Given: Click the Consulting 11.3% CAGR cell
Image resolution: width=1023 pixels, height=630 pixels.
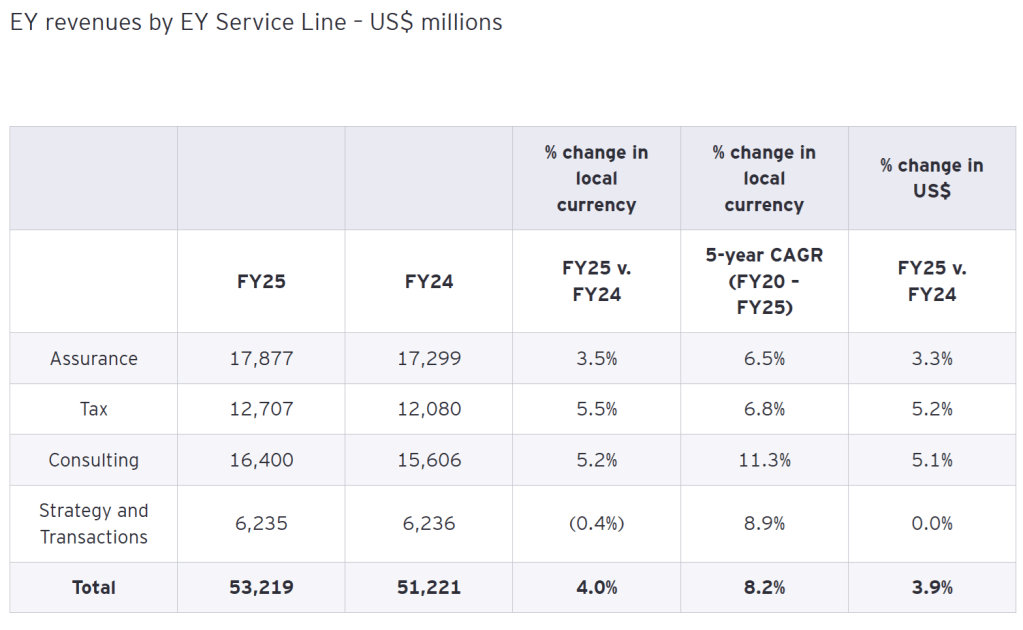Looking at the screenshot, I should [x=764, y=460].
